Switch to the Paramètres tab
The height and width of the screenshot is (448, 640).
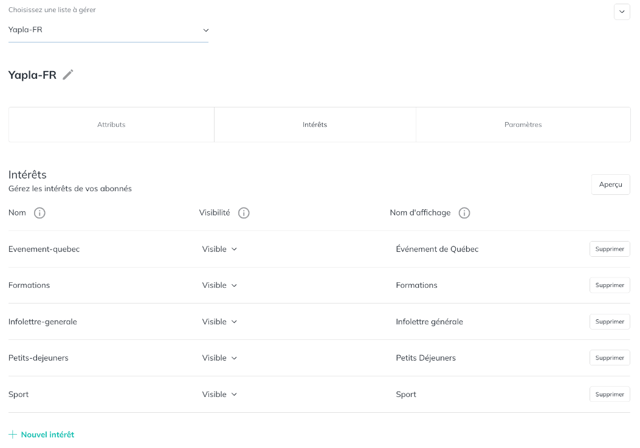(x=523, y=125)
